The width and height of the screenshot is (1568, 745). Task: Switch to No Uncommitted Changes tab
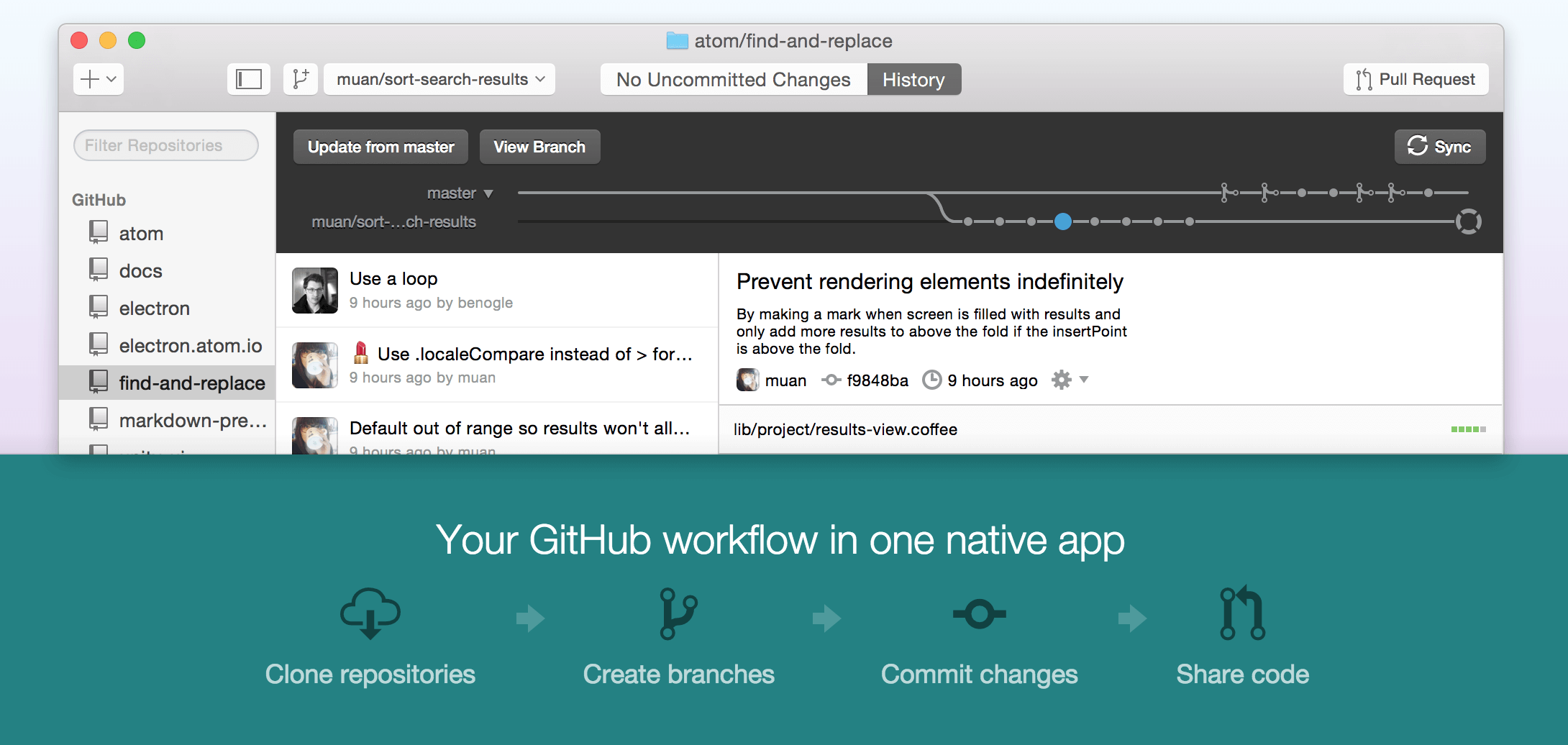click(734, 79)
